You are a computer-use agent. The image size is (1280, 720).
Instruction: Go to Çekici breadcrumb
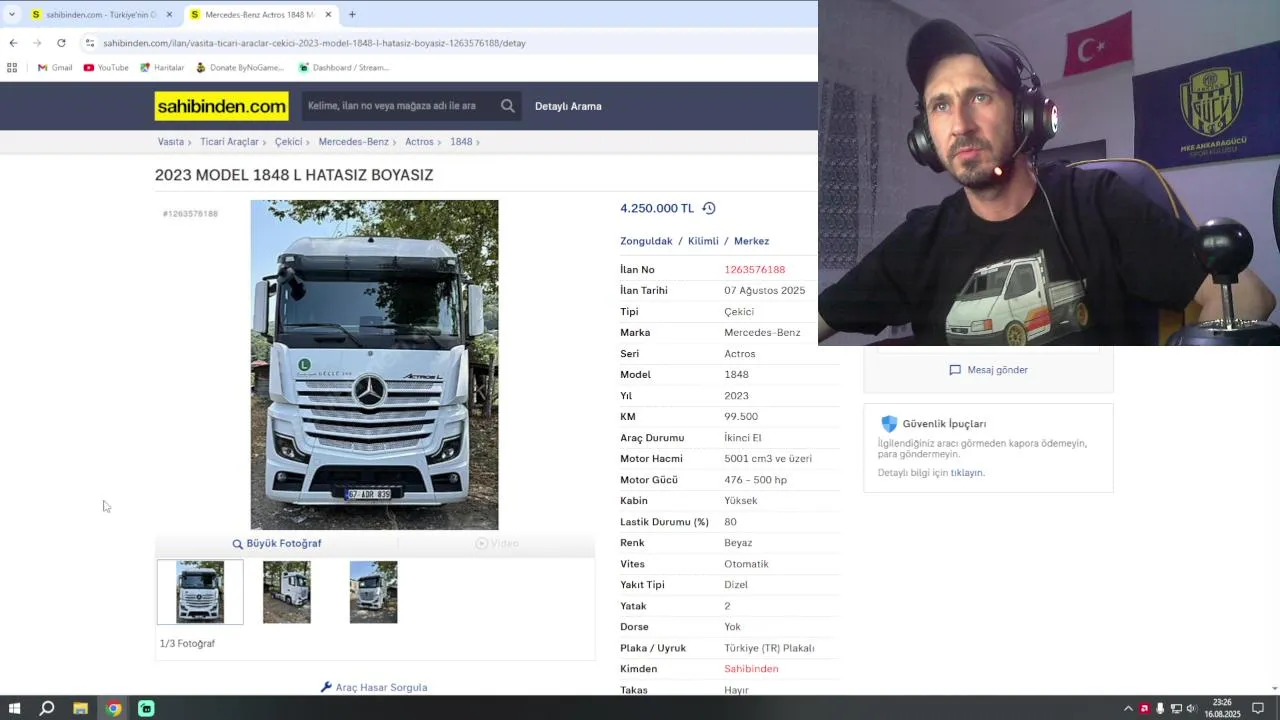point(288,142)
